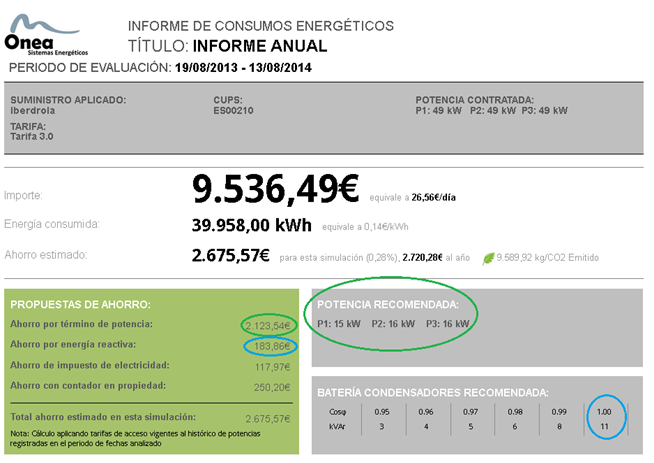The height and width of the screenshot is (463, 654).
Task: Click the circled 1.00 Cosφ table cell
Action: (607, 411)
